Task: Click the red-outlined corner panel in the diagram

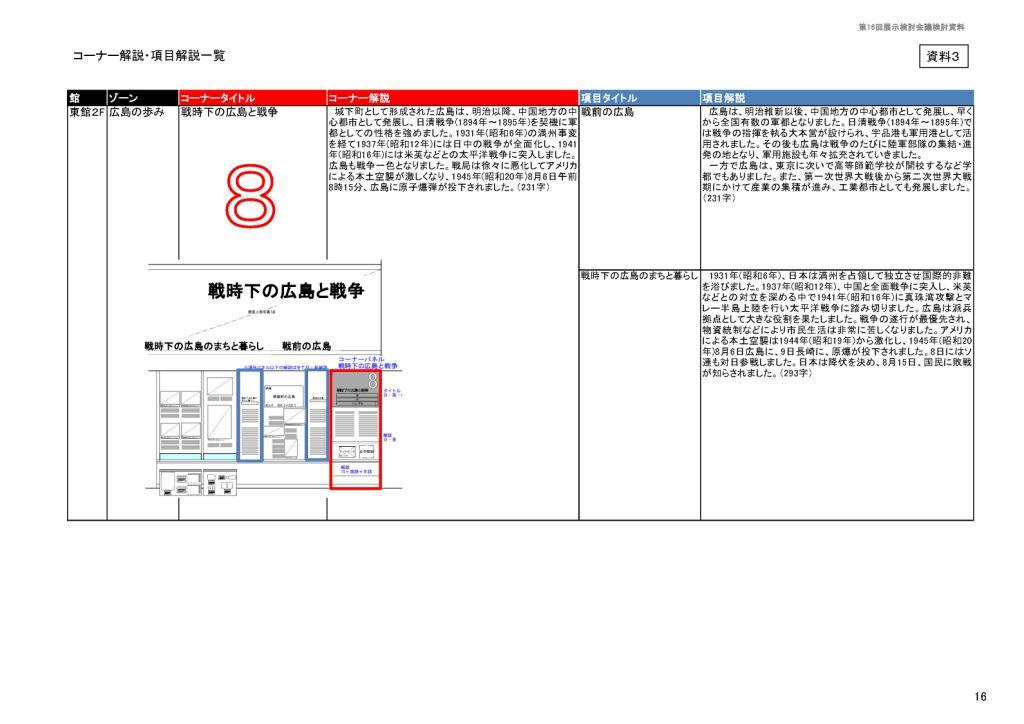Action: point(355,429)
